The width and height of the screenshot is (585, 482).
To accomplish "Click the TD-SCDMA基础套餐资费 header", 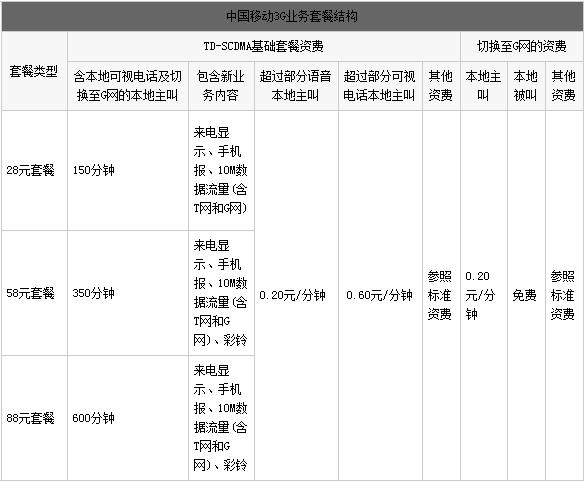I will point(263,46).
